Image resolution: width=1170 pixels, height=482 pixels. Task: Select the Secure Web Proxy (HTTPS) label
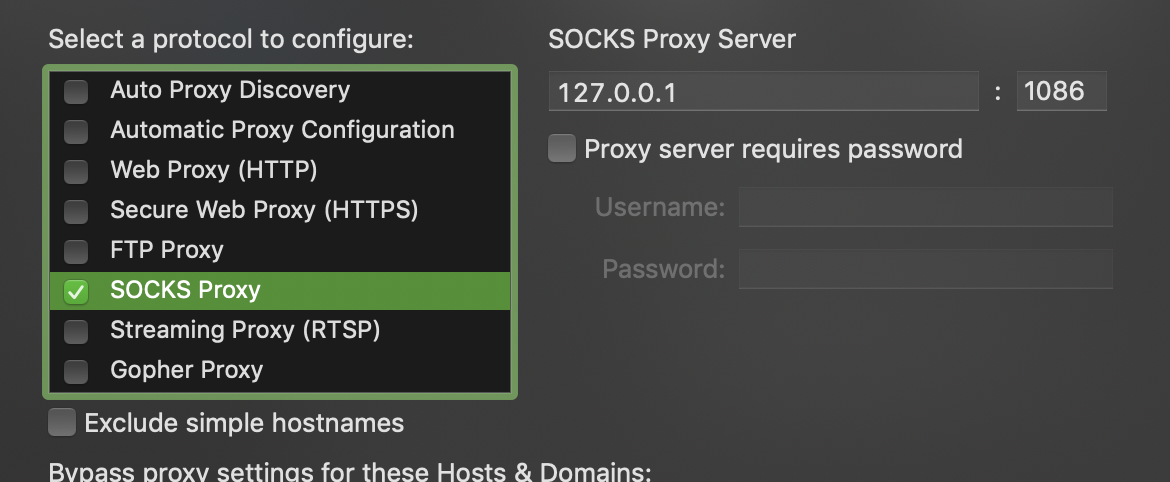tap(264, 210)
